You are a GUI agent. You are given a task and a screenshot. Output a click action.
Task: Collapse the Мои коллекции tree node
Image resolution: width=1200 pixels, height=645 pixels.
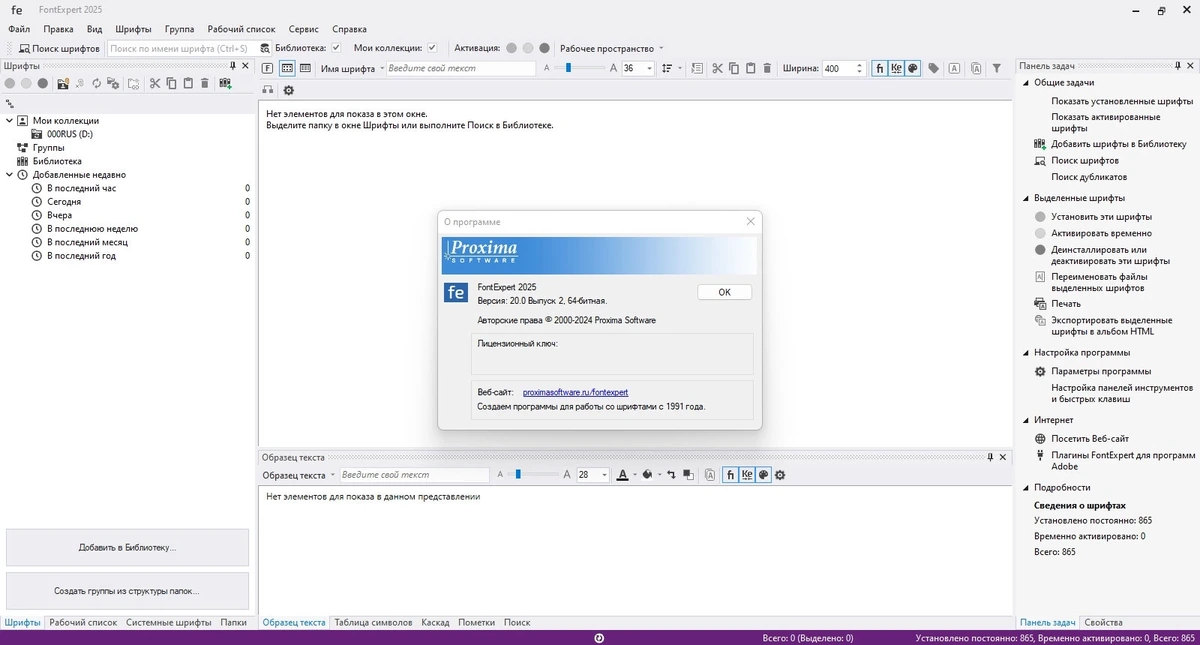(x=9, y=120)
